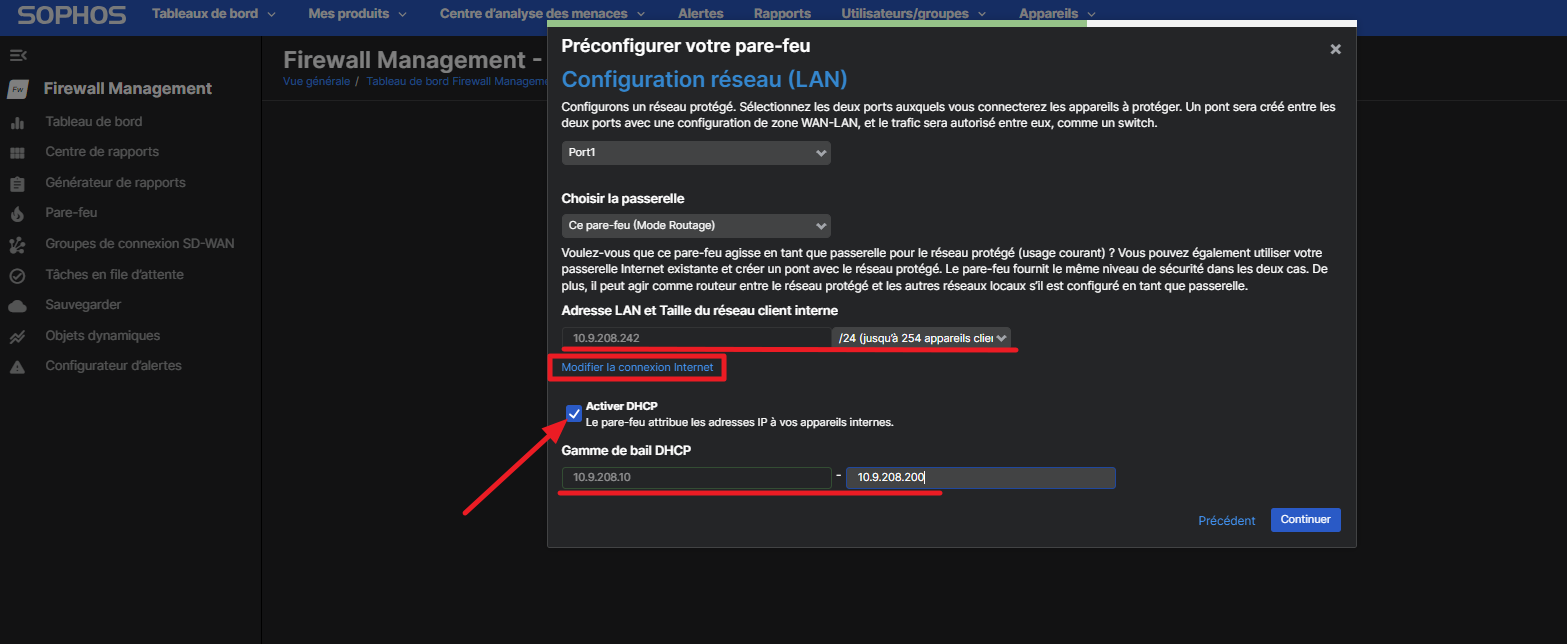Expand the Tableaux de bord menu
Viewport: 1567px width, 644px height.
[214, 14]
